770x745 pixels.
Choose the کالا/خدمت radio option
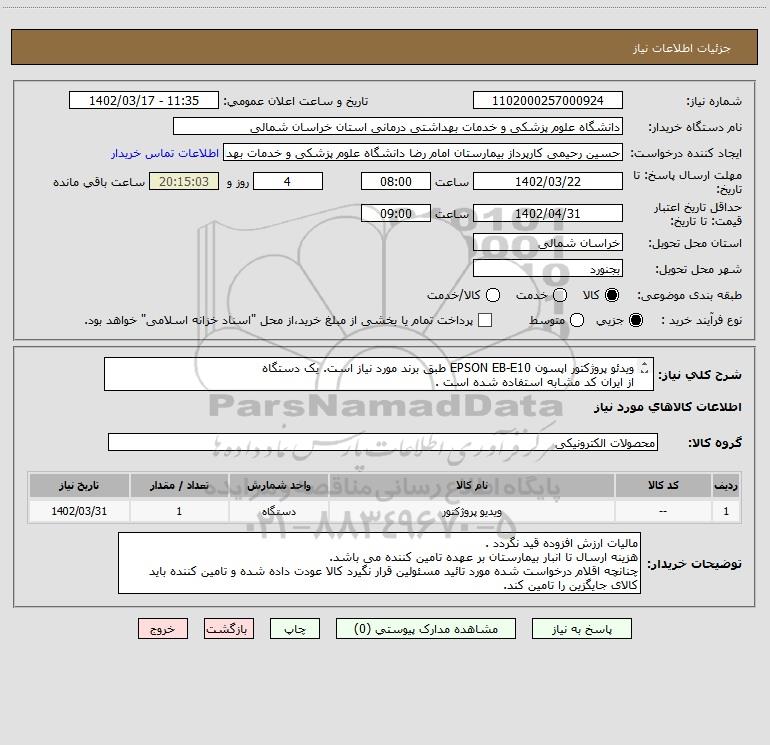493,295
